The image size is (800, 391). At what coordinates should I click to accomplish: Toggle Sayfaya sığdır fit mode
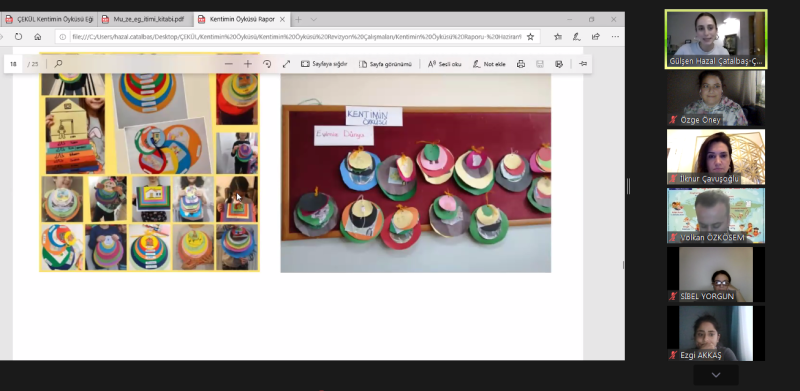(324, 64)
